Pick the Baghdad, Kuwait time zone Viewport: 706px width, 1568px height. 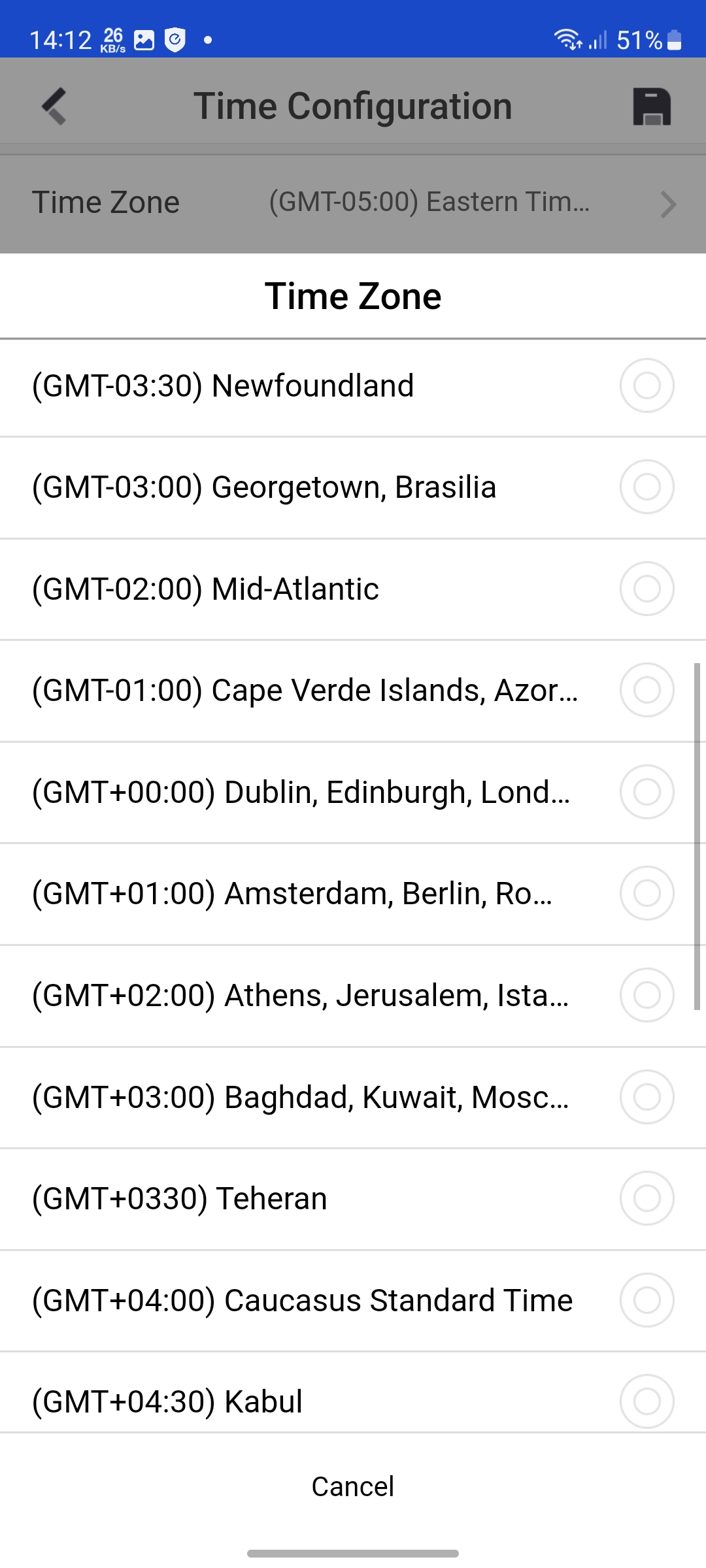pos(300,1097)
